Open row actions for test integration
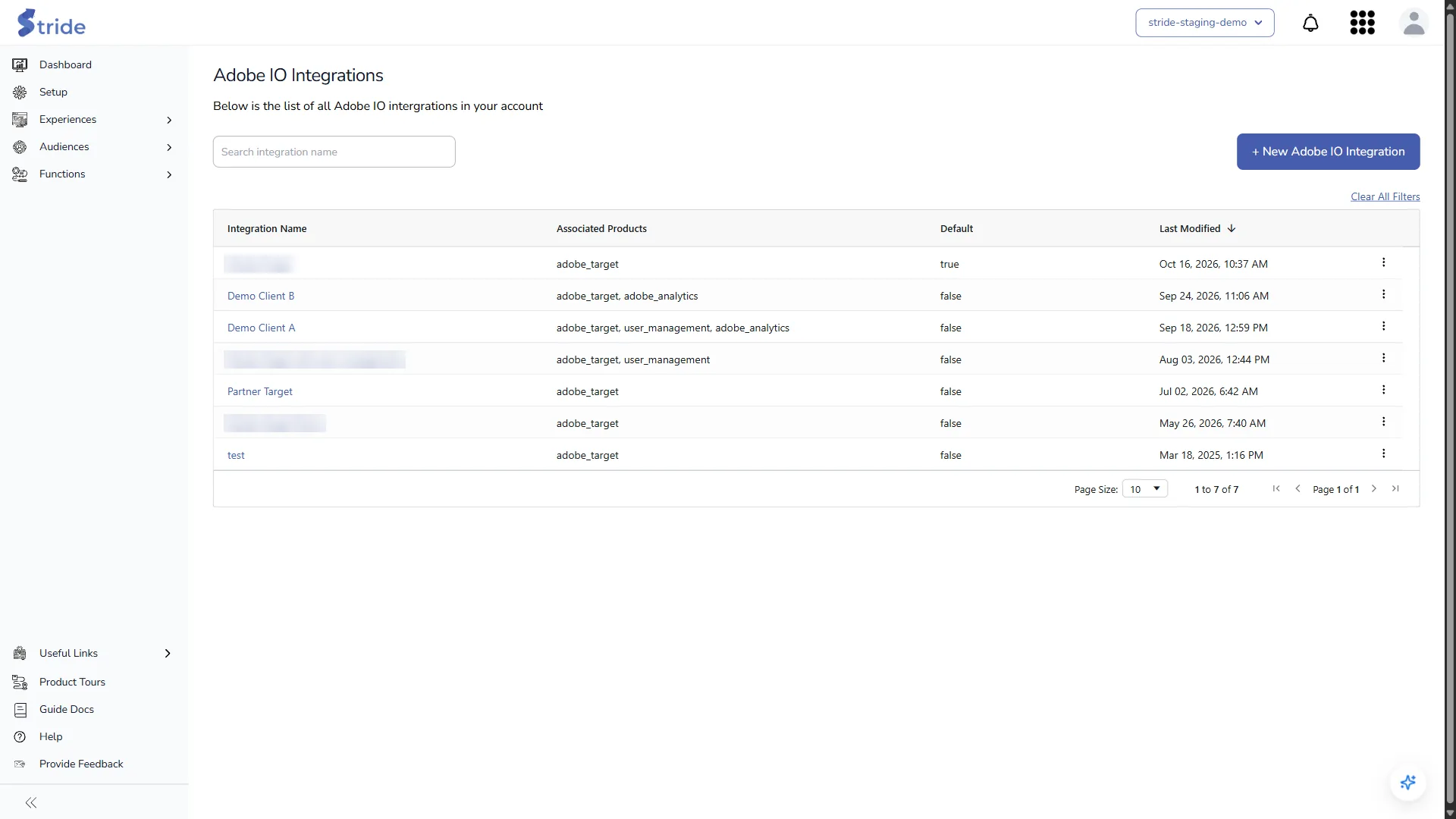Image resolution: width=1456 pixels, height=819 pixels. pyautogui.click(x=1383, y=453)
